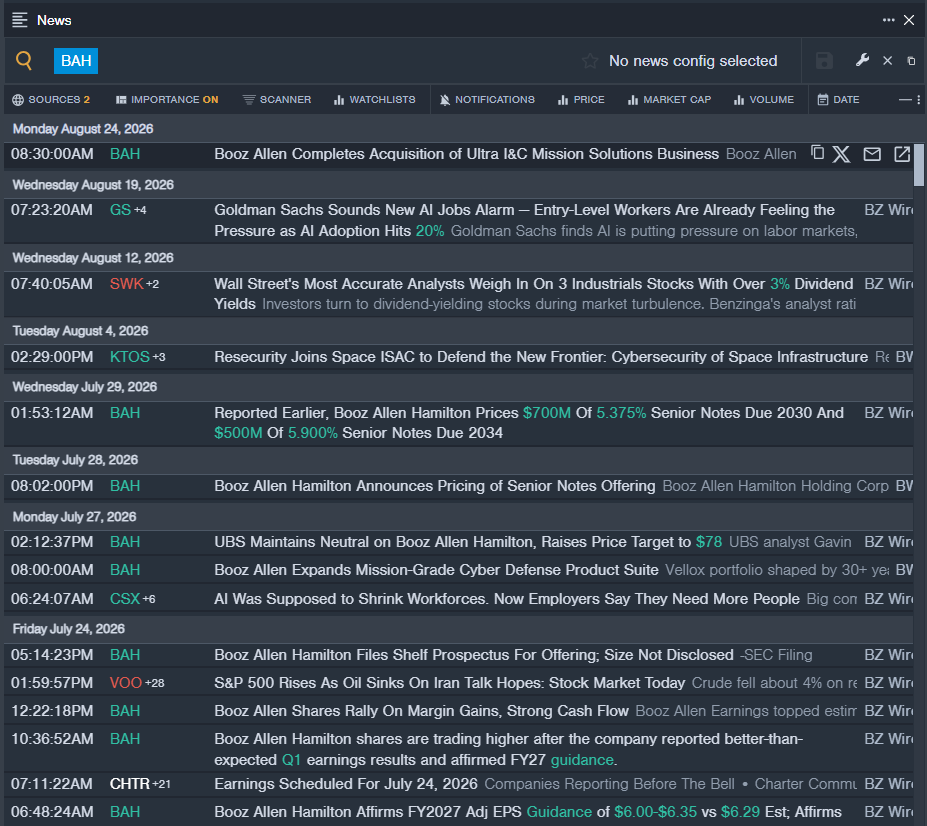Open Earnings Scheduled For July 24 story
This screenshot has height=826, width=927.
tap(346, 784)
